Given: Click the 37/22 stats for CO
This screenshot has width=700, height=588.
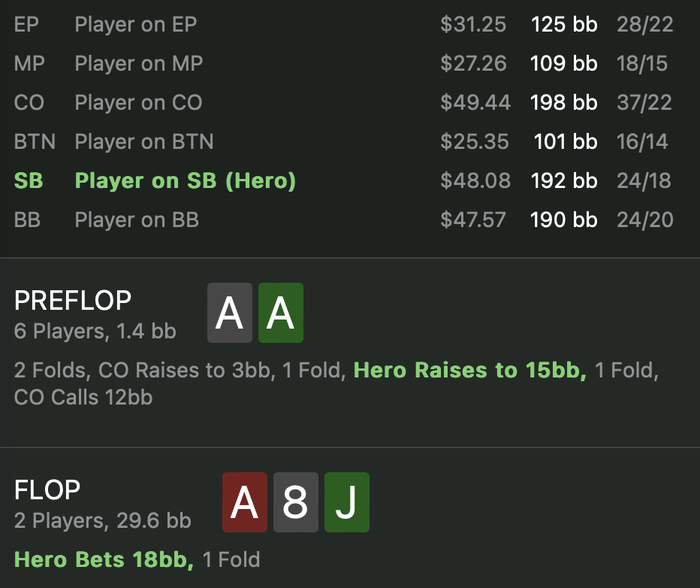Looking at the screenshot, I should click(x=644, y=103).
